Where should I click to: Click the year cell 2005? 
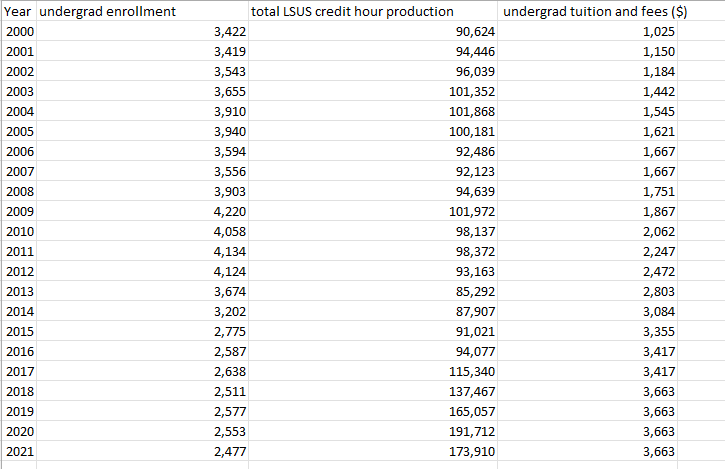tap(19, 131)
